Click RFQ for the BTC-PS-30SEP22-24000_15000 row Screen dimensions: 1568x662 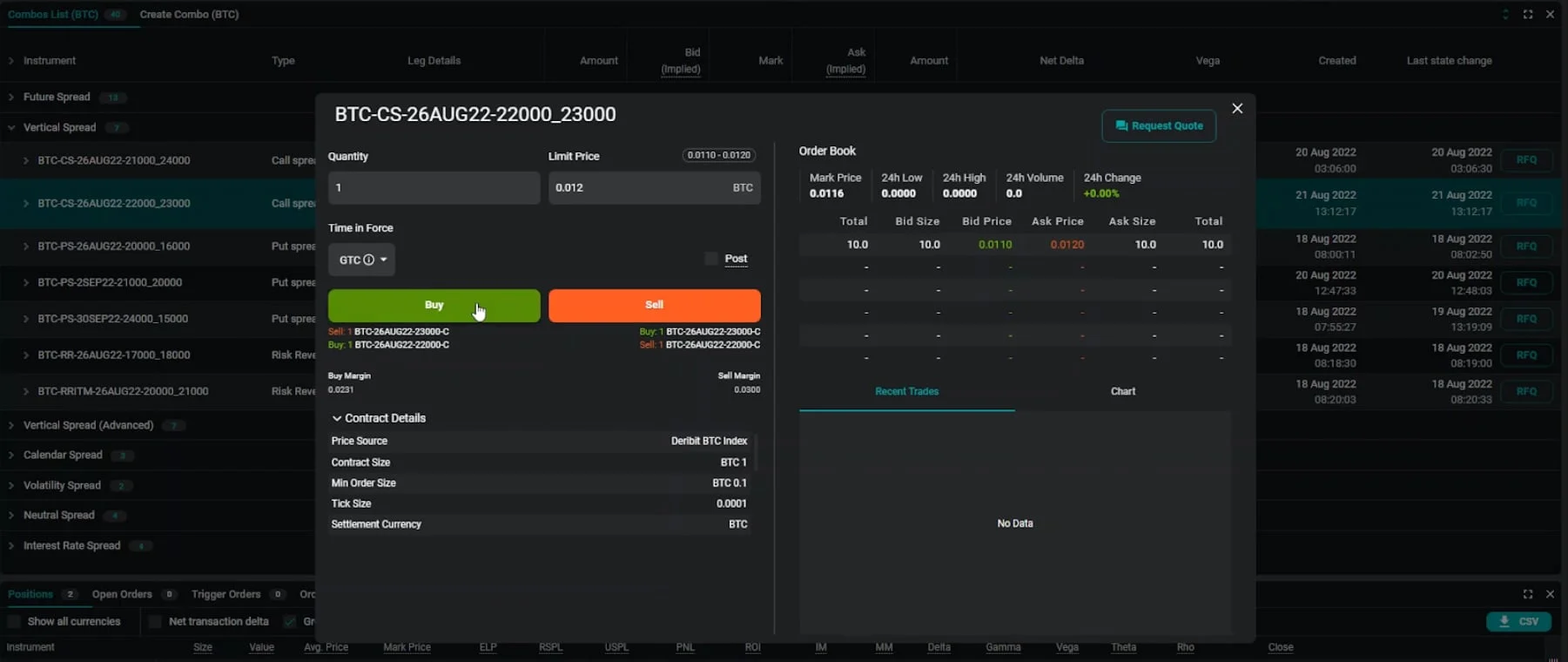(1526, 319)
